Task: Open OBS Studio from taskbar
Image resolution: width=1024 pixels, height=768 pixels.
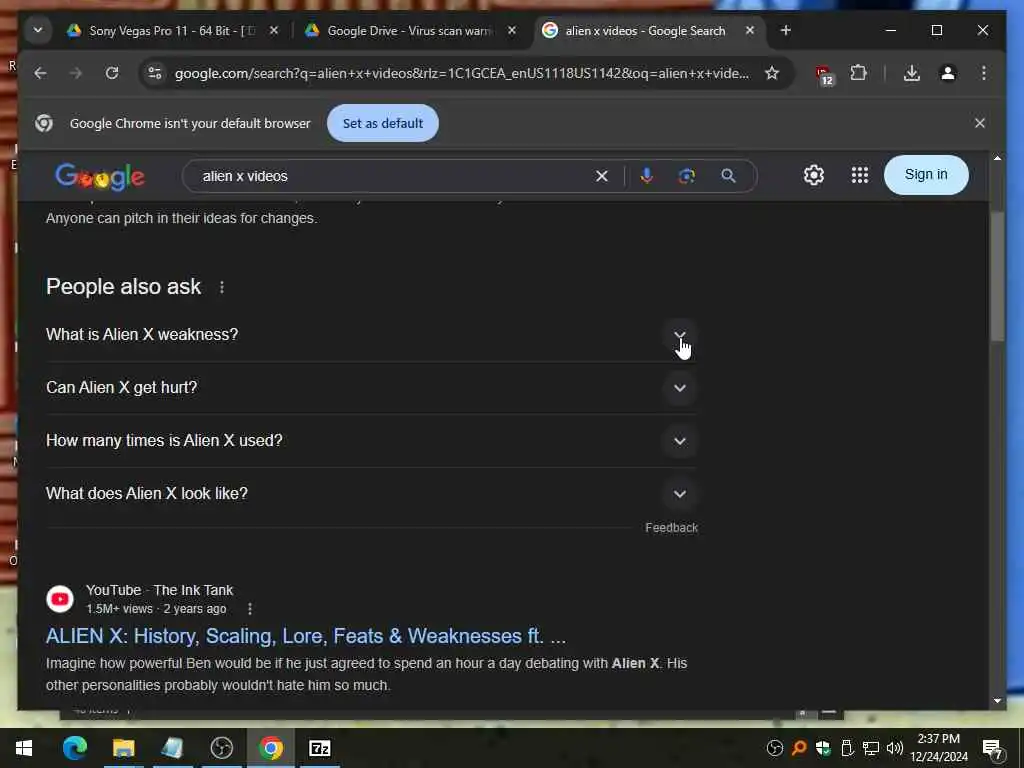Action: pyautogui.click(x=221, y=748)
